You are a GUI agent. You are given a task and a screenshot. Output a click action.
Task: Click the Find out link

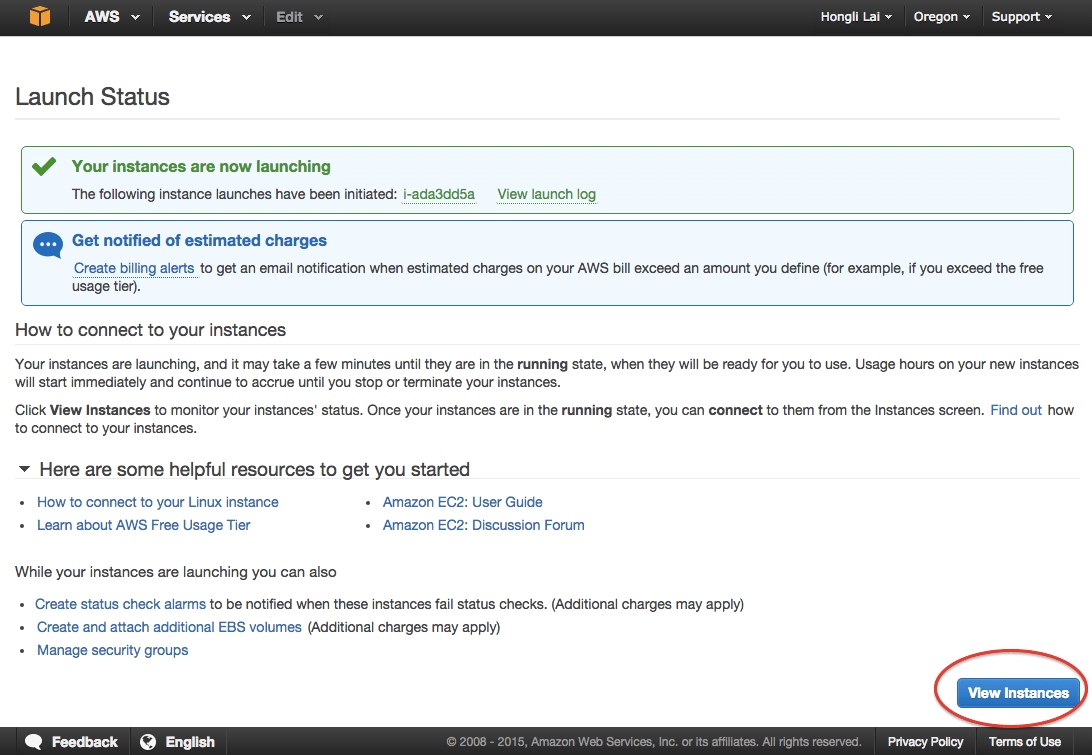1016,410
